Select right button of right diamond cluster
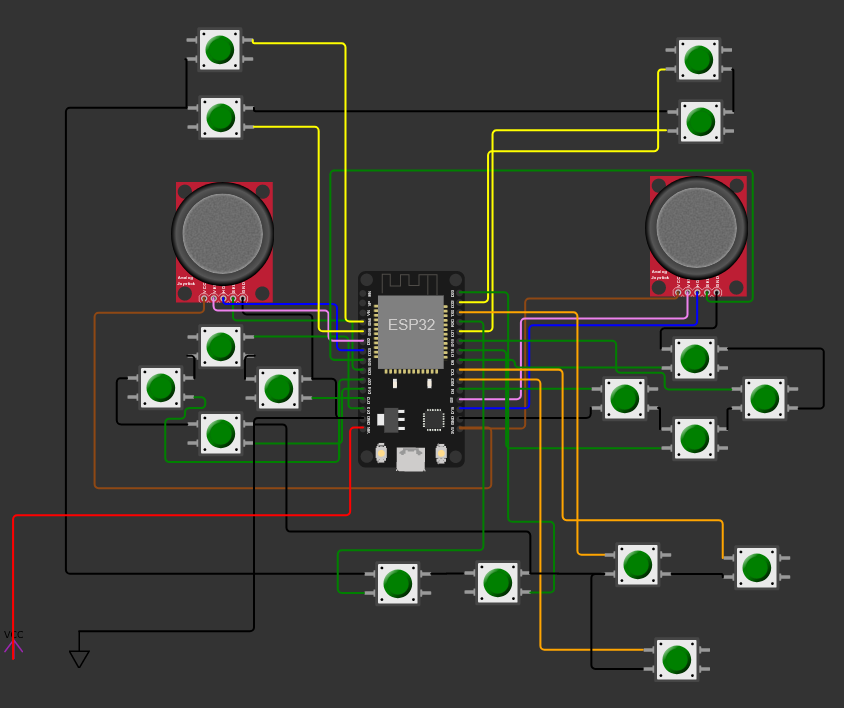This screenshot has height=708, width=844. (764, 398)
